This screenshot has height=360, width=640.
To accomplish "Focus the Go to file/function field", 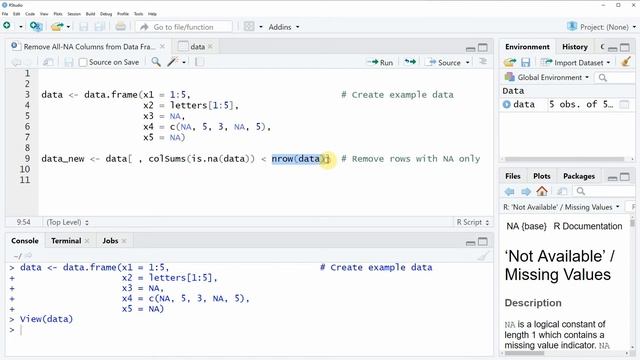I will click(184, 27).
